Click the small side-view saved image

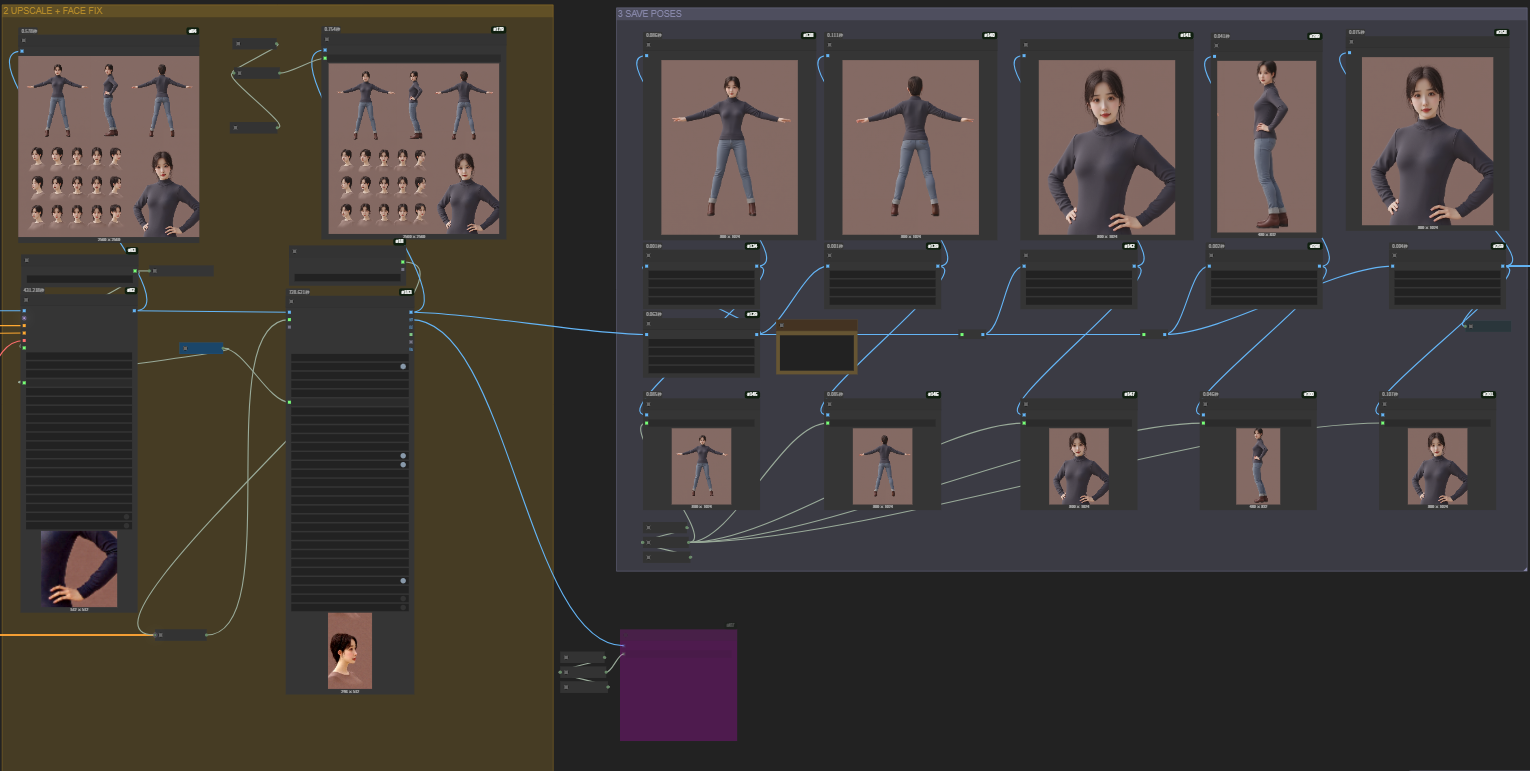(x=1258, y=466)
